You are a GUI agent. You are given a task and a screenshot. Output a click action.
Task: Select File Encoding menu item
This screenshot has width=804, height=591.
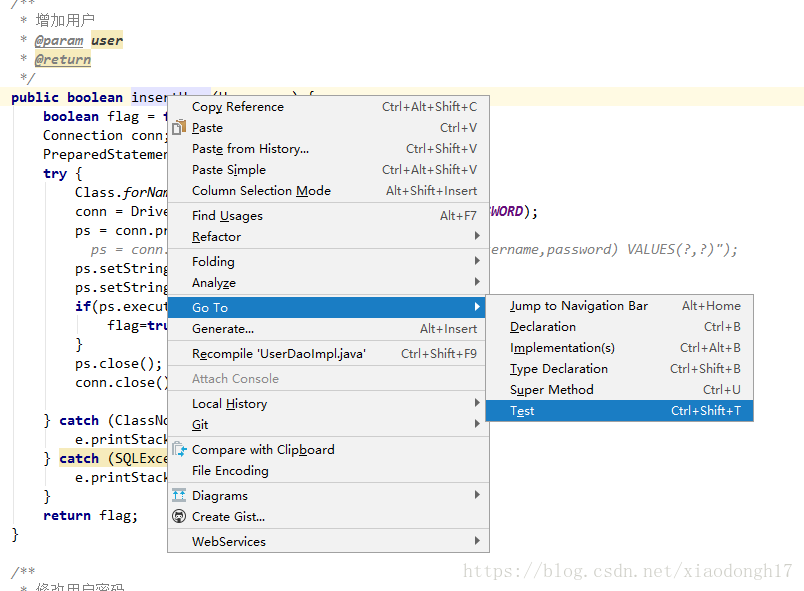click(x=328, y=471)
